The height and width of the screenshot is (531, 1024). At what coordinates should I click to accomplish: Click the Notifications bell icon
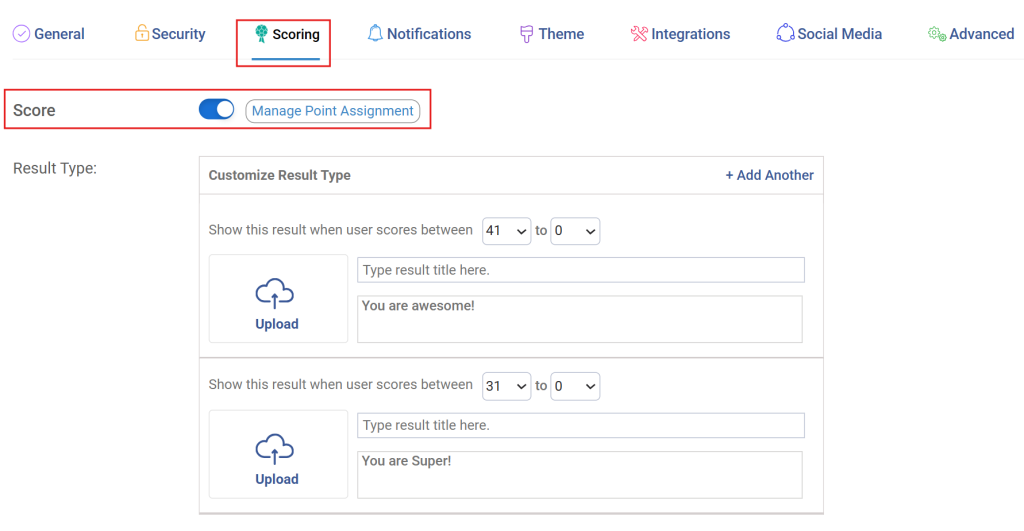(375, 33)
